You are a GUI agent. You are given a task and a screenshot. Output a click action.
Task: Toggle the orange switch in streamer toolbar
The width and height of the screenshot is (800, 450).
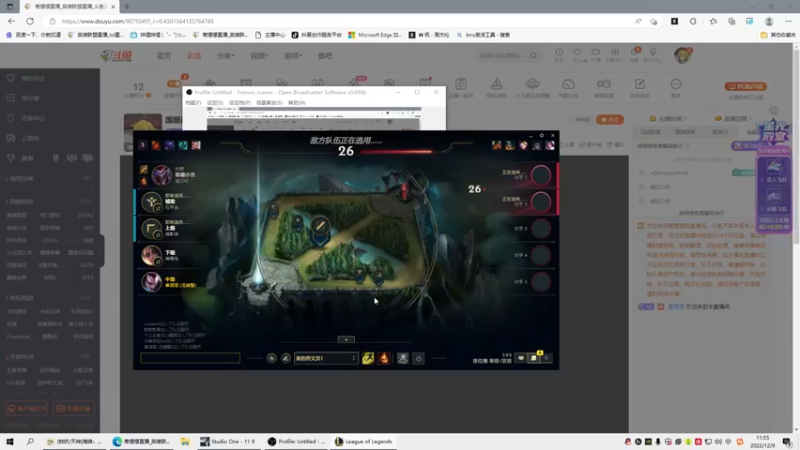(174, 84)
